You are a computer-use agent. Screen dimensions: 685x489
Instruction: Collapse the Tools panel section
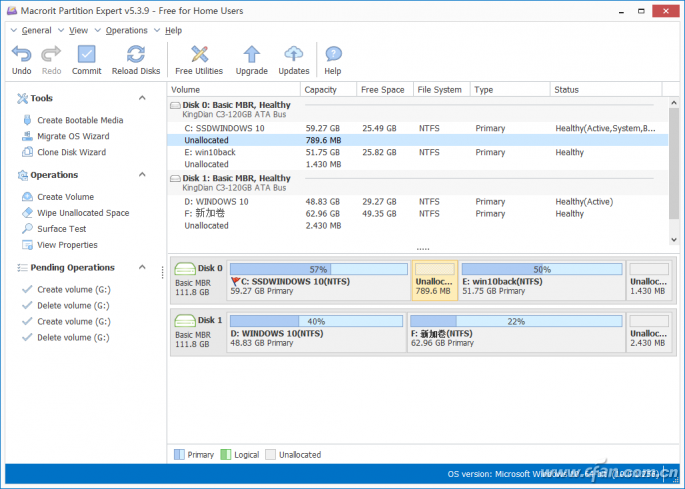[x=142, y=98]
